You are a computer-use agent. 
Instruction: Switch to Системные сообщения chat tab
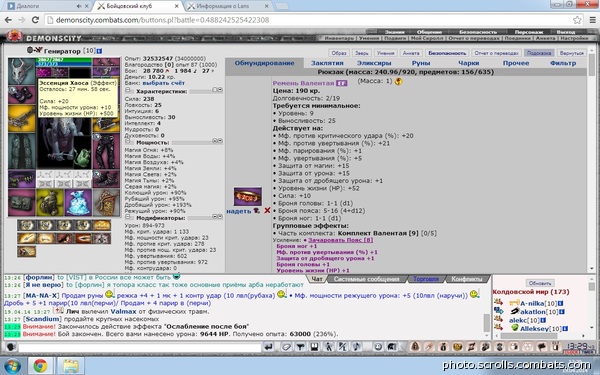(366, 279)
